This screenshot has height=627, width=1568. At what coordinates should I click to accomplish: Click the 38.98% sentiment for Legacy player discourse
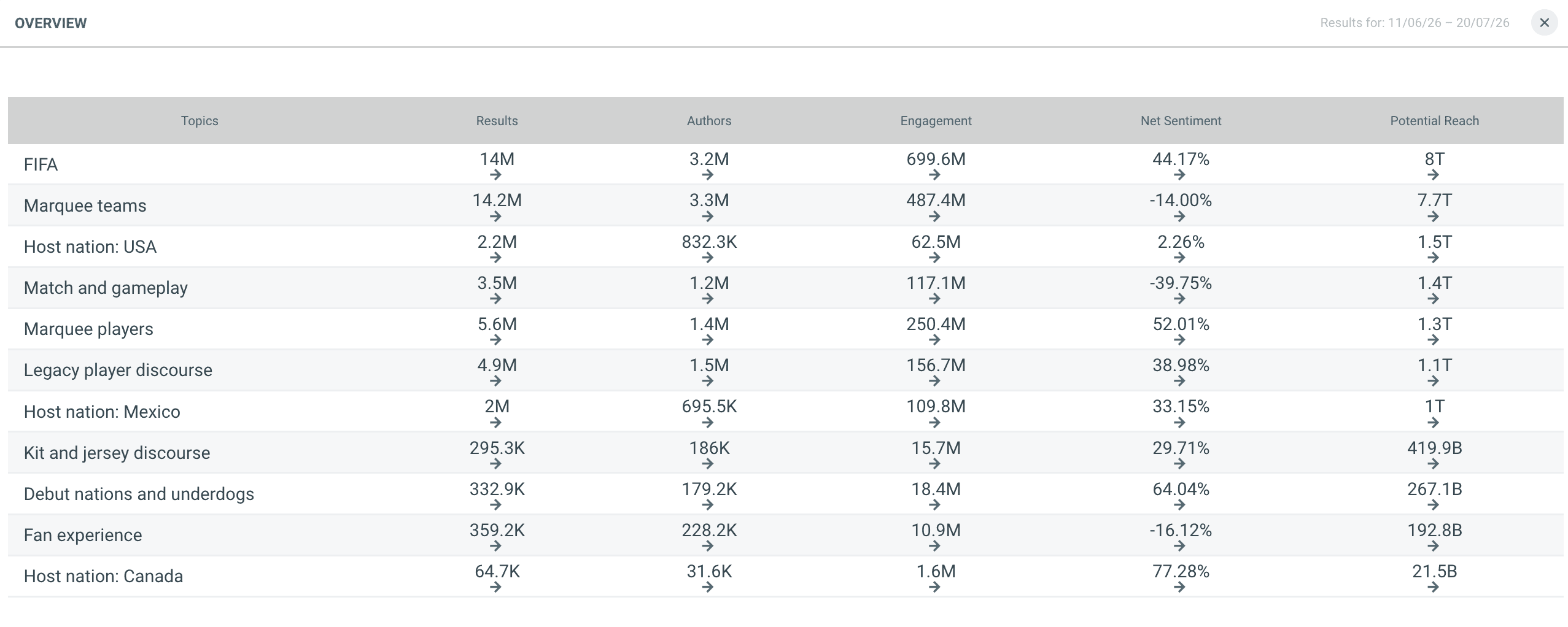click(1181, 365)
